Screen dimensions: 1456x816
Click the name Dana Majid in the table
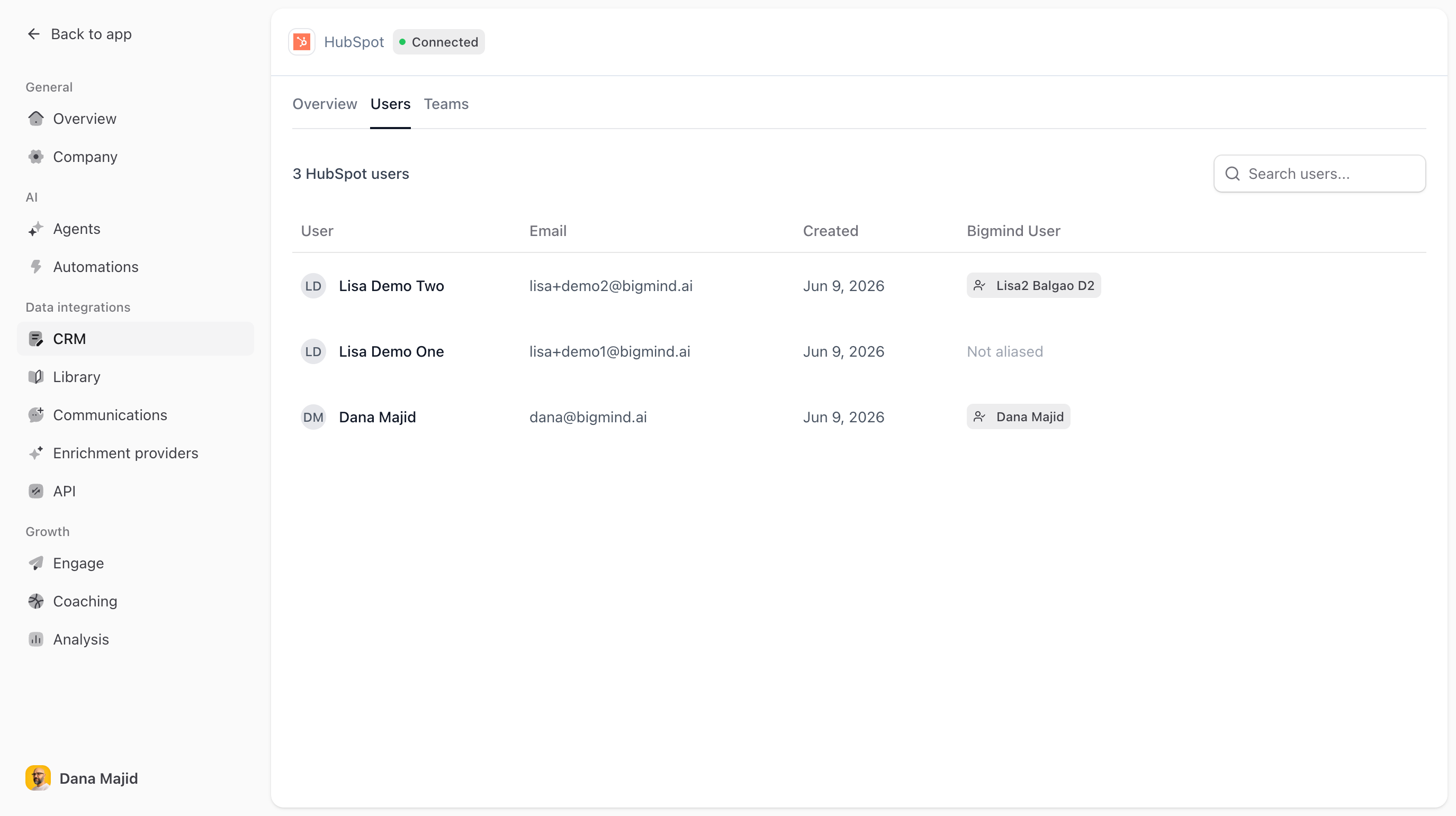[x=377, y=417]
